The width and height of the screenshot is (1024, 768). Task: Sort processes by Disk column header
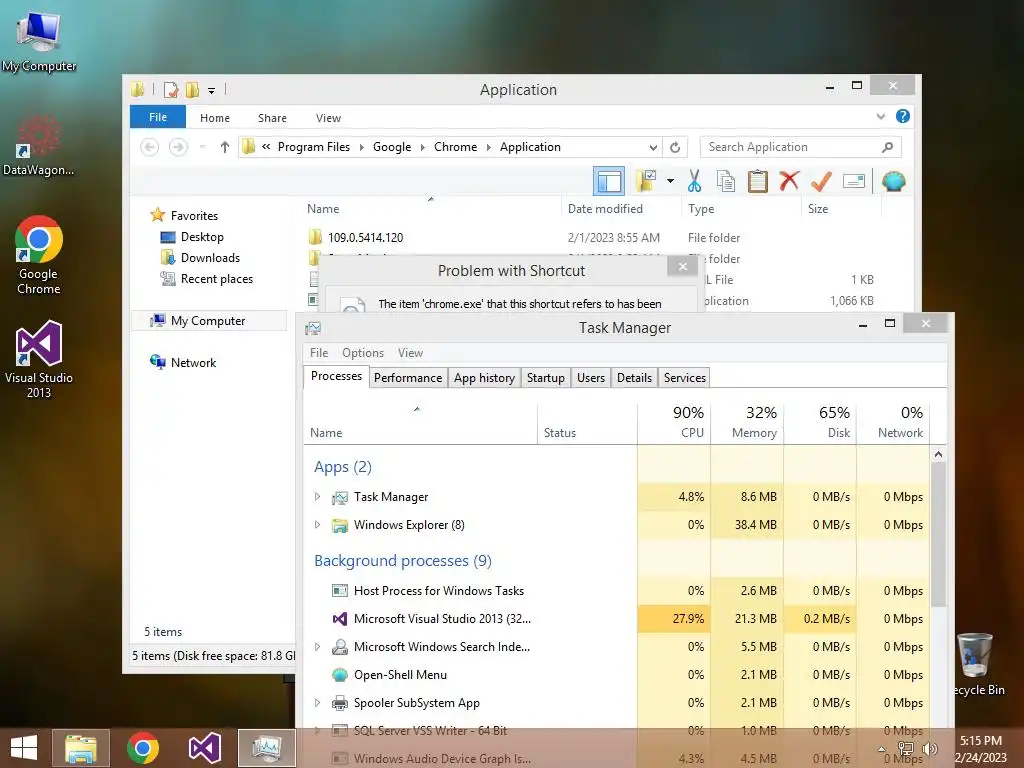point(820,423)
